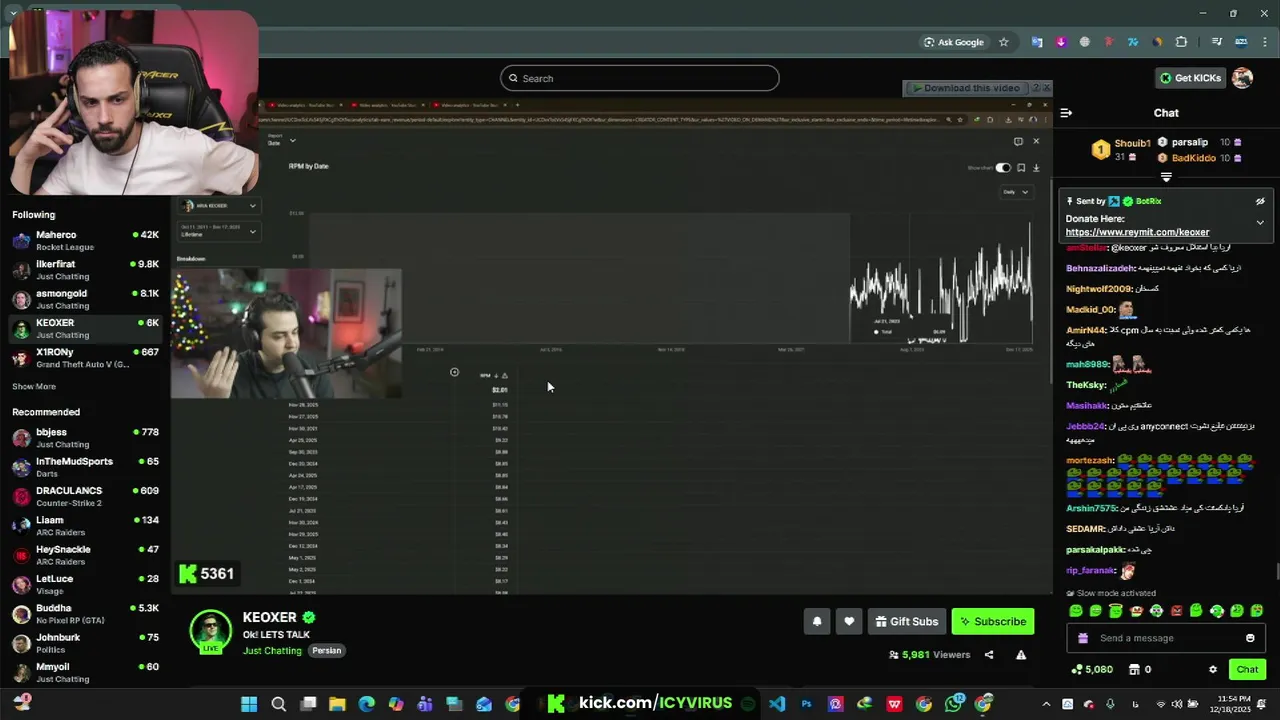The image size is (1280, 720).
Task: Open Johnburk recommended channel
Action: 85,643
